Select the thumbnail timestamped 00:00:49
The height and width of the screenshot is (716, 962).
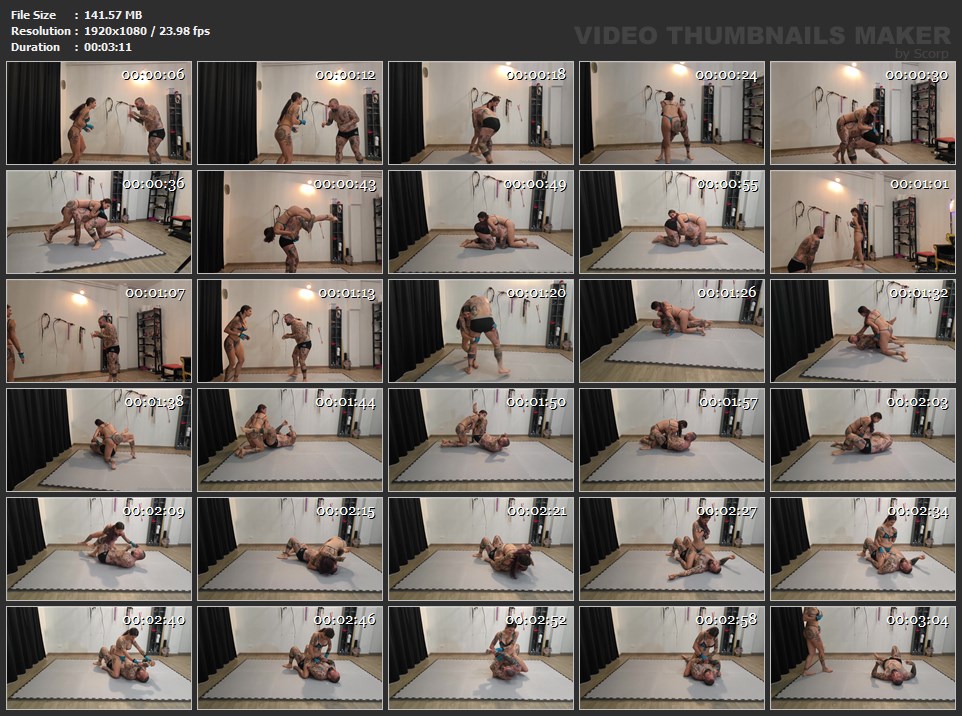pyautogui.click(x=481, y=222)
